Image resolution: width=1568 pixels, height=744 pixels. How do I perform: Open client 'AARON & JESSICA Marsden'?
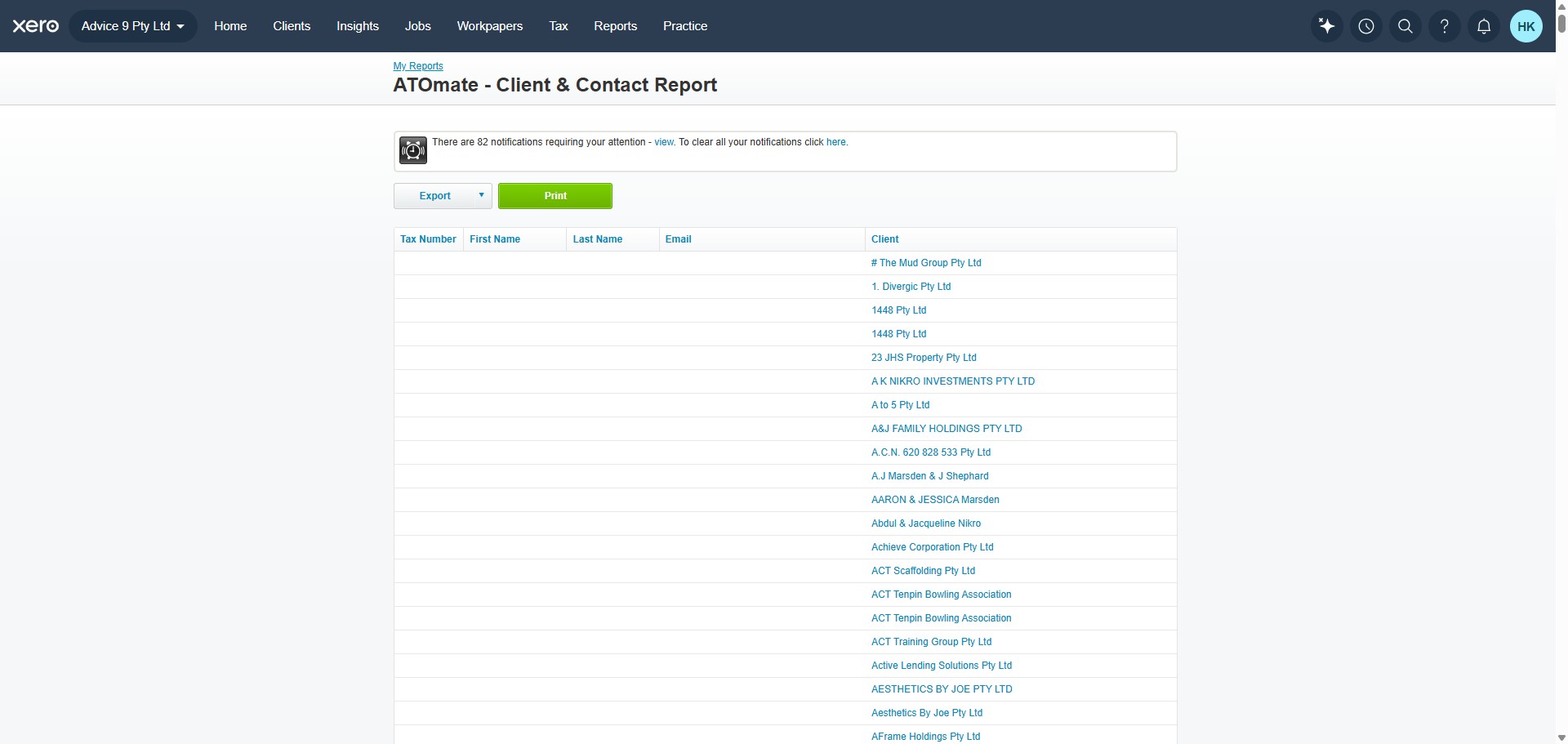point(935,500)
